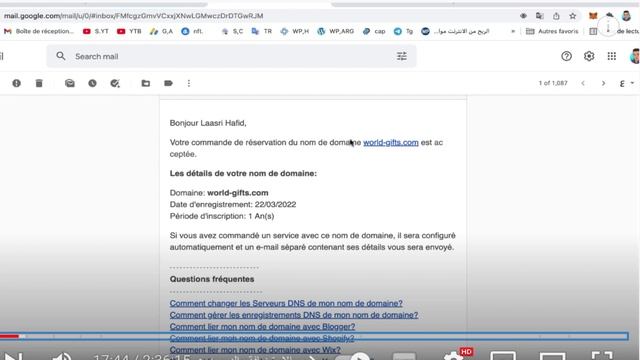Screen dimensions: 640x360
Task: Open the WP_ARG bookmark
Action: coord(336,31)
